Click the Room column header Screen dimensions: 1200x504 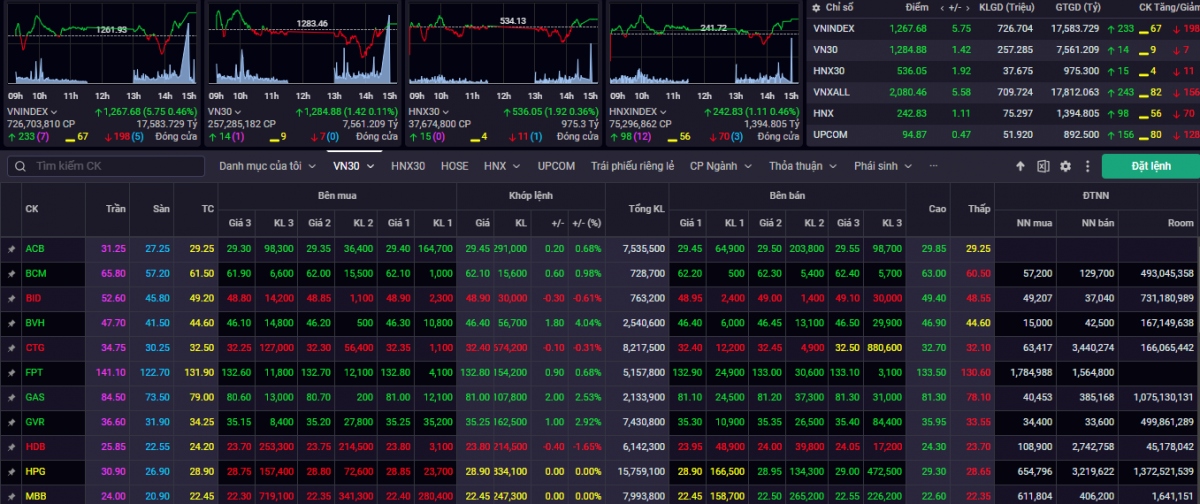[x=1180, y=223]
